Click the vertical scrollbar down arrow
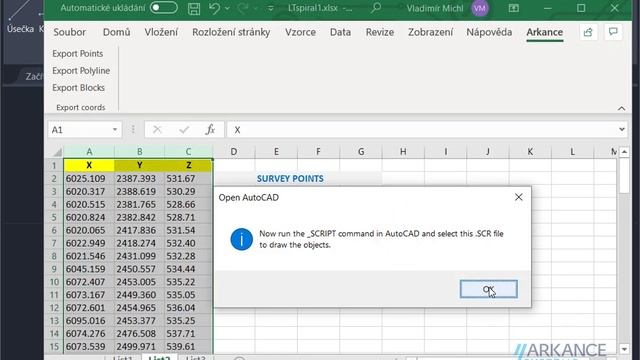Image resolution: width=640 pixels, height=360 pixels. pyautogui.click(x=624, y=349)
